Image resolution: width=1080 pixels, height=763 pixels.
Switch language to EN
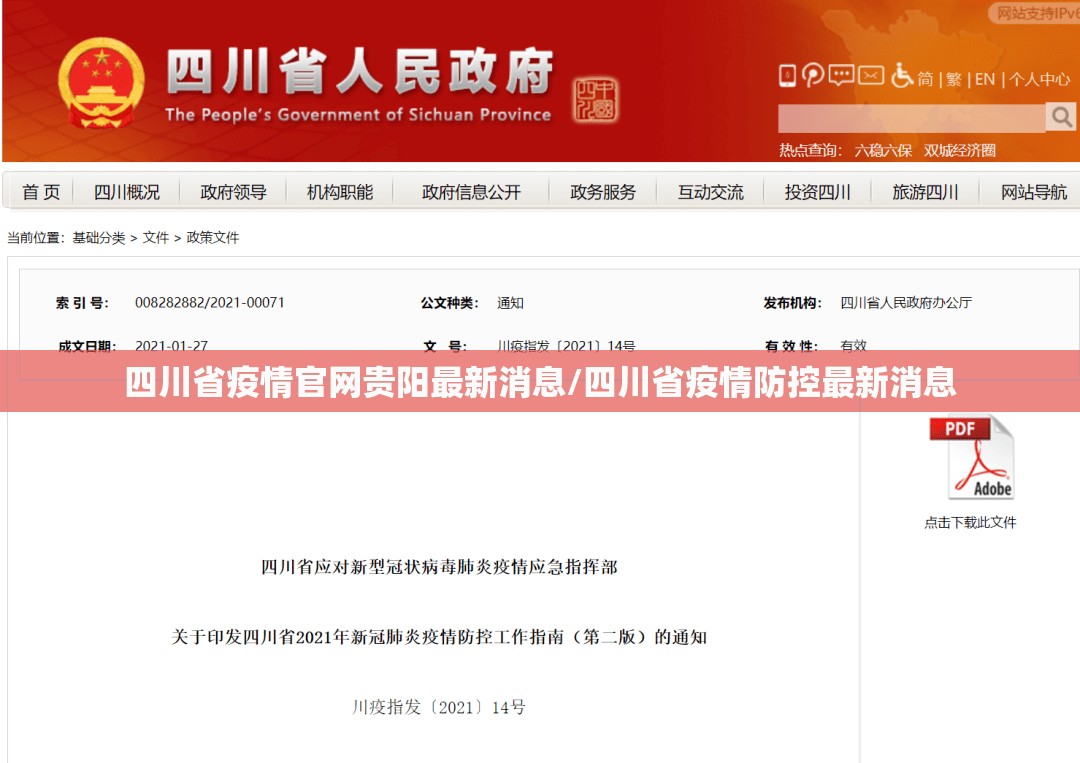click(985, 79)
